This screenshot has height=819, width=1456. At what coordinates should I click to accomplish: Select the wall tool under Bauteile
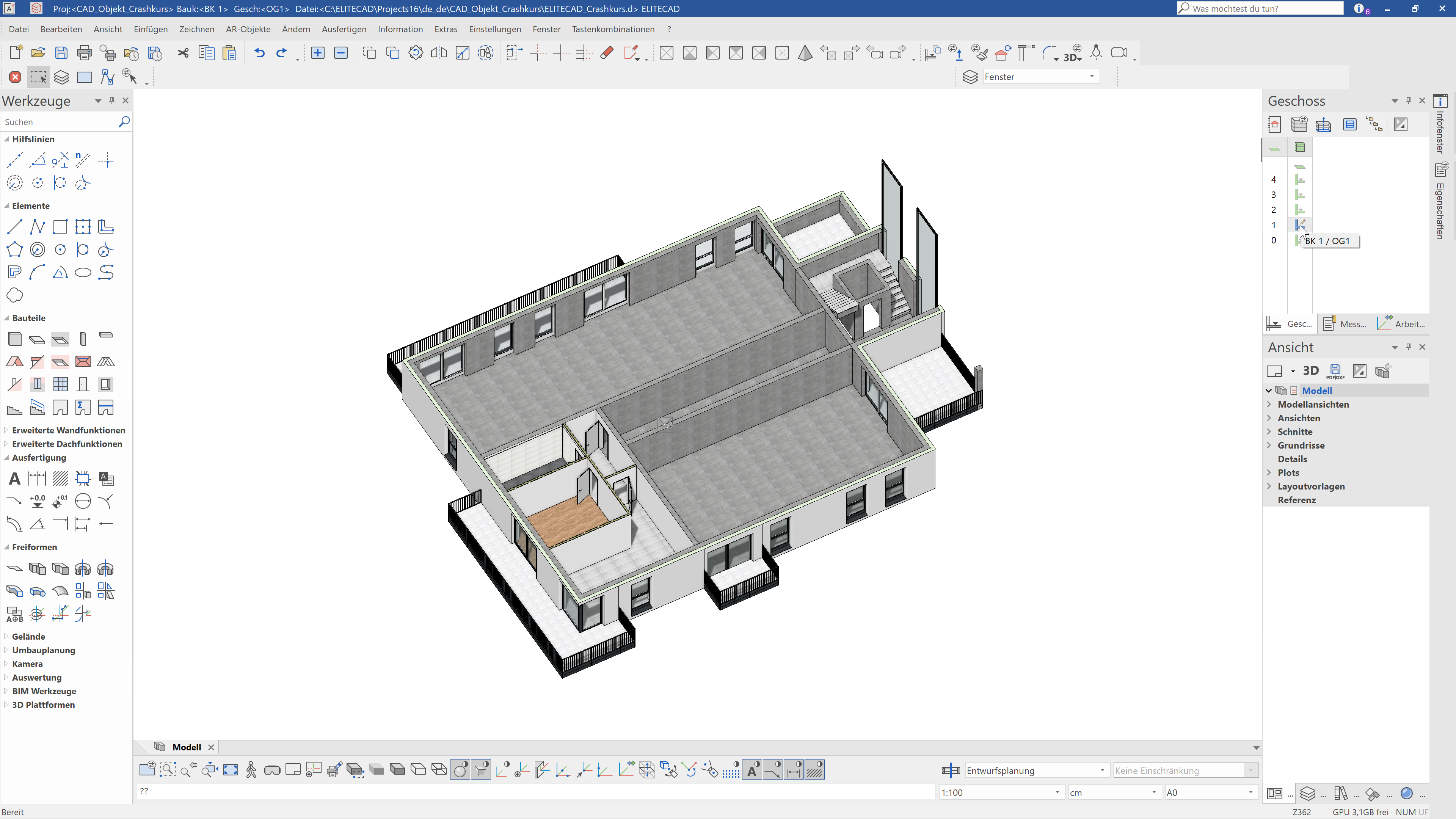15,339
